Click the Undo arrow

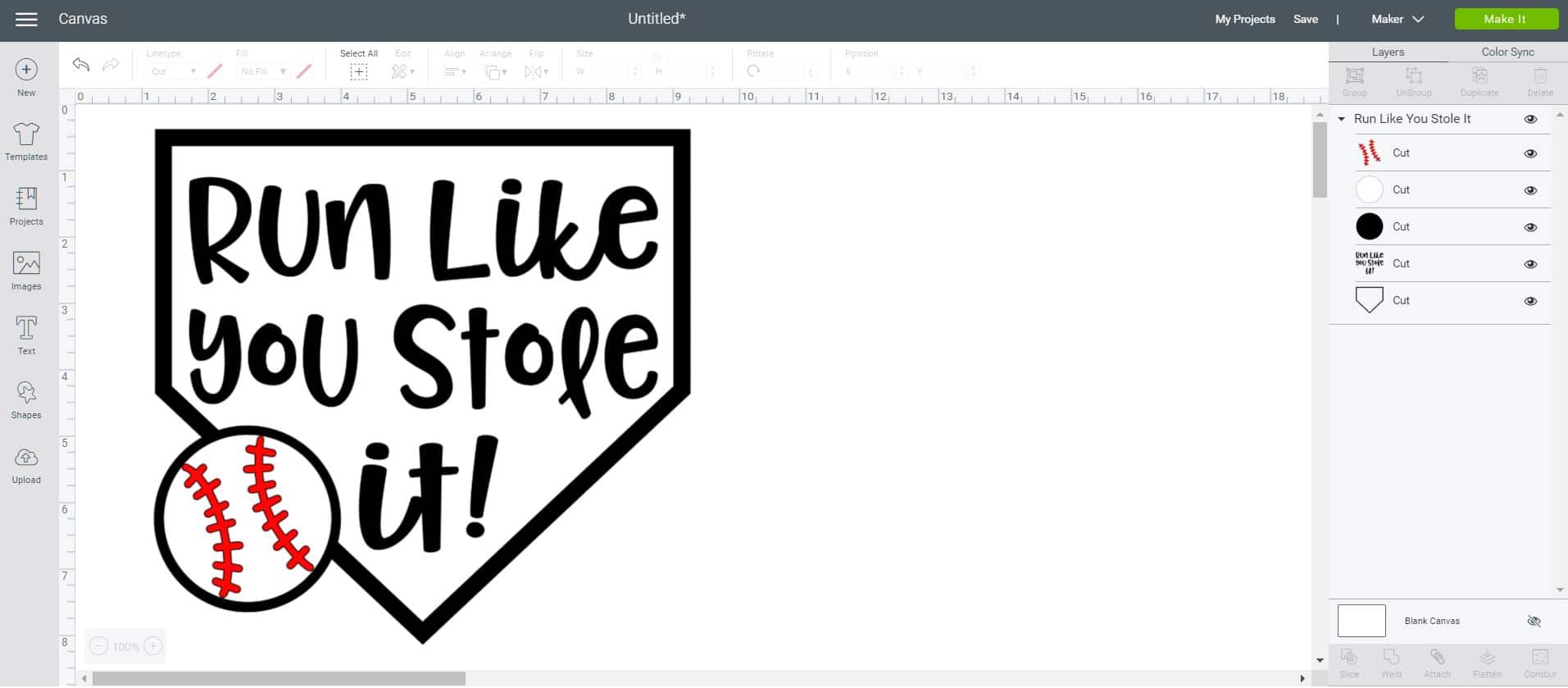80,64
